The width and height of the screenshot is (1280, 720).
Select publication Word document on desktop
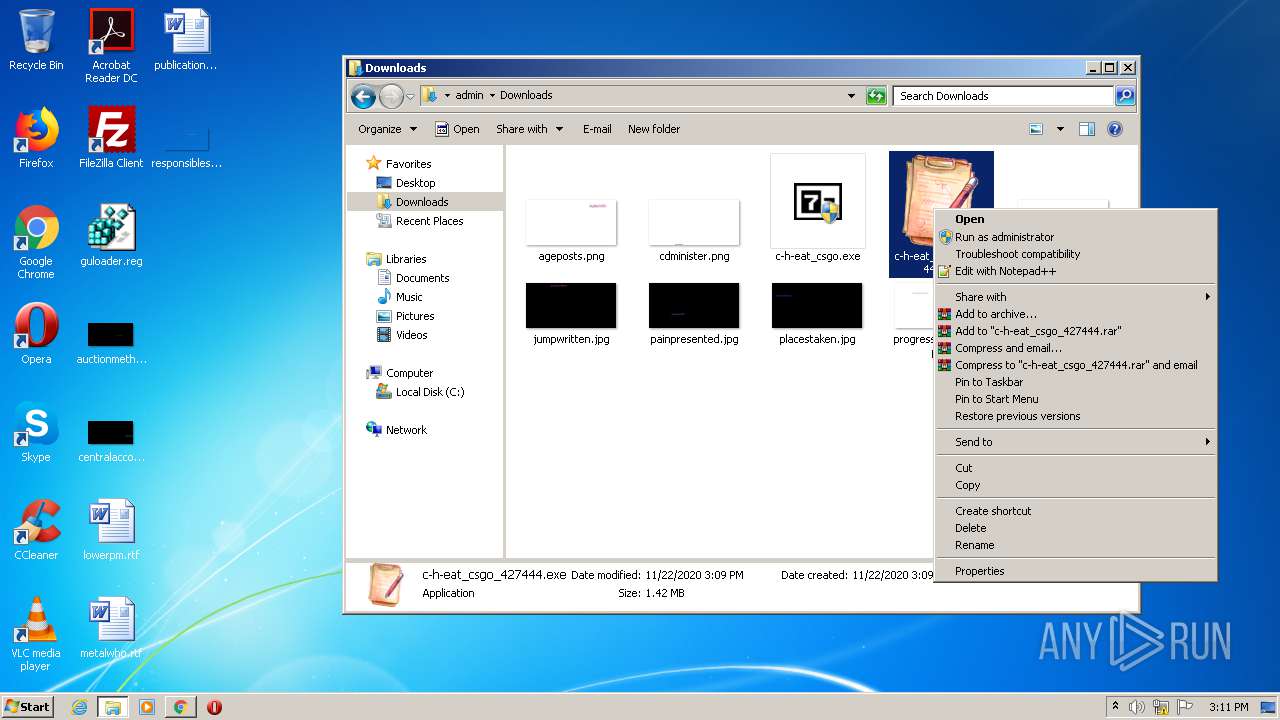tap(186, 40)
